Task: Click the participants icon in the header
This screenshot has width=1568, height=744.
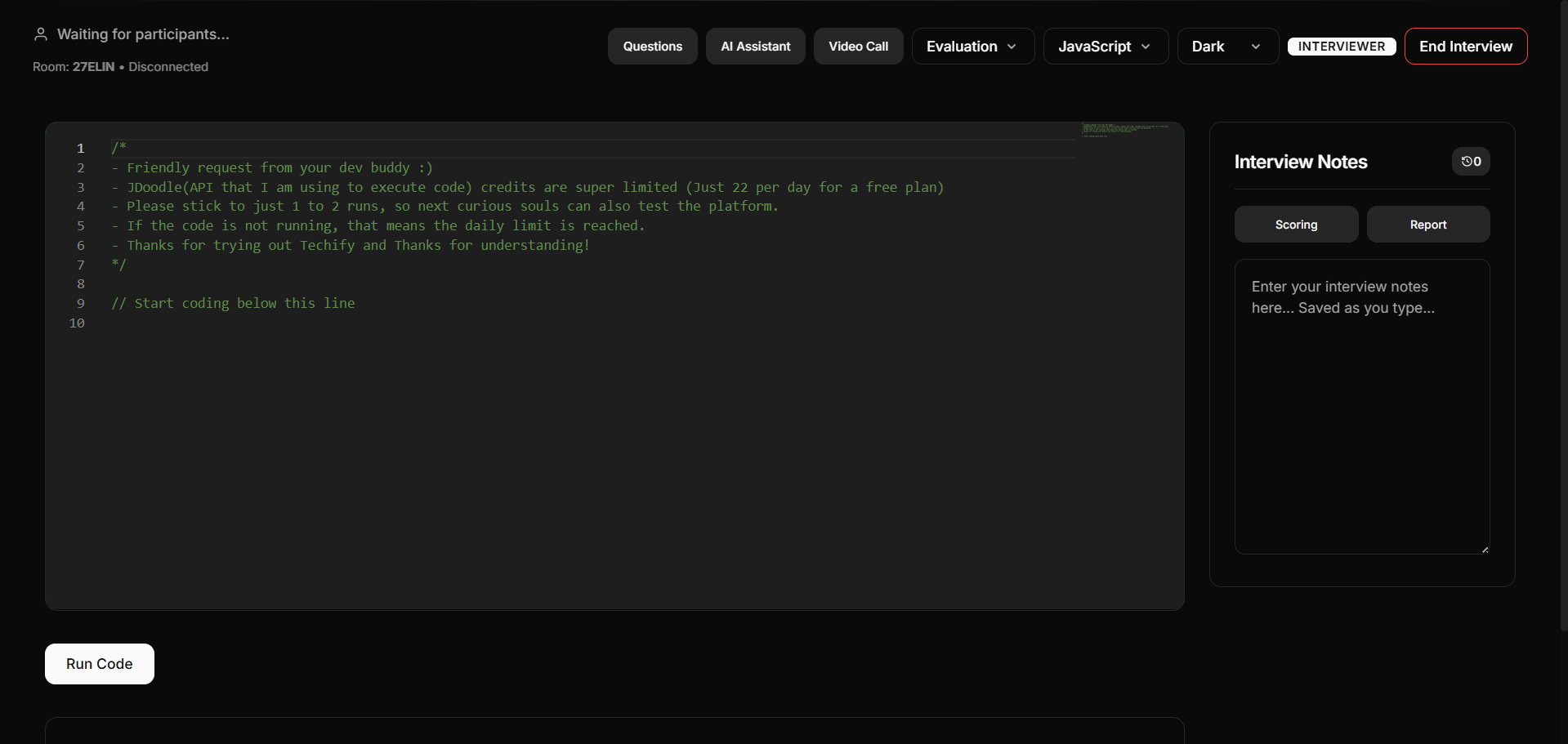Action: [41, 33]
